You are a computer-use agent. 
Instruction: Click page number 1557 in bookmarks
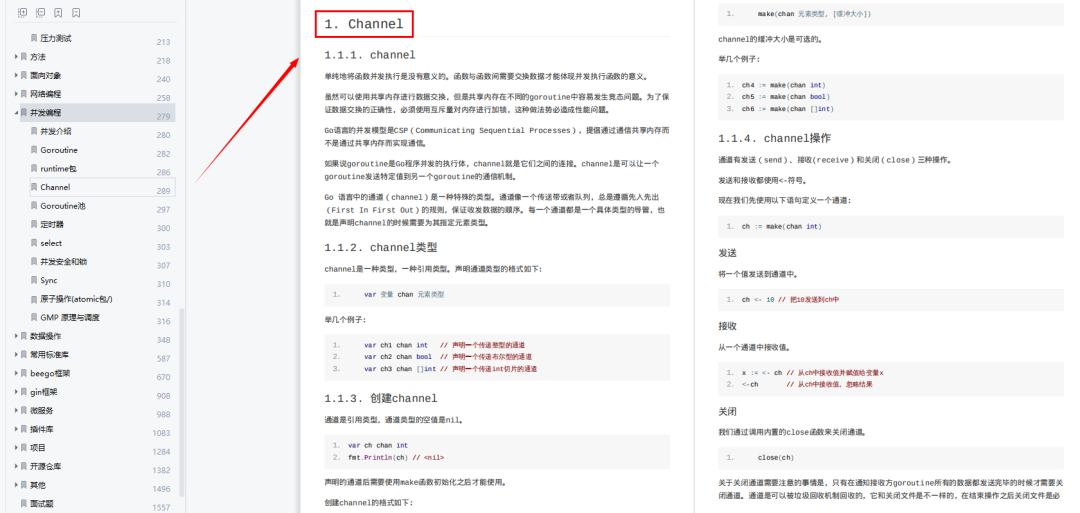pyautogui.click(x=161, y=507)
